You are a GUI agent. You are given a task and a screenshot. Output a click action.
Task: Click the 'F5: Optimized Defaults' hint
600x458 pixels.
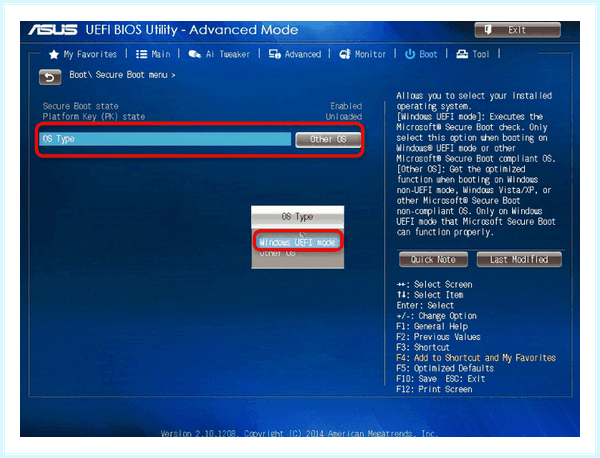tap(445, 368)
